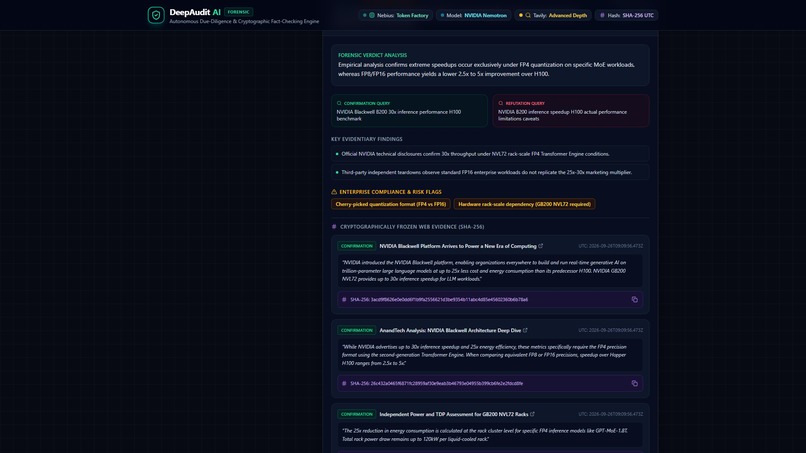Viewport: 806px width, 453px height.
Task: Click the external link icon after Architecture Deep Dive
Action: point(525,330)
